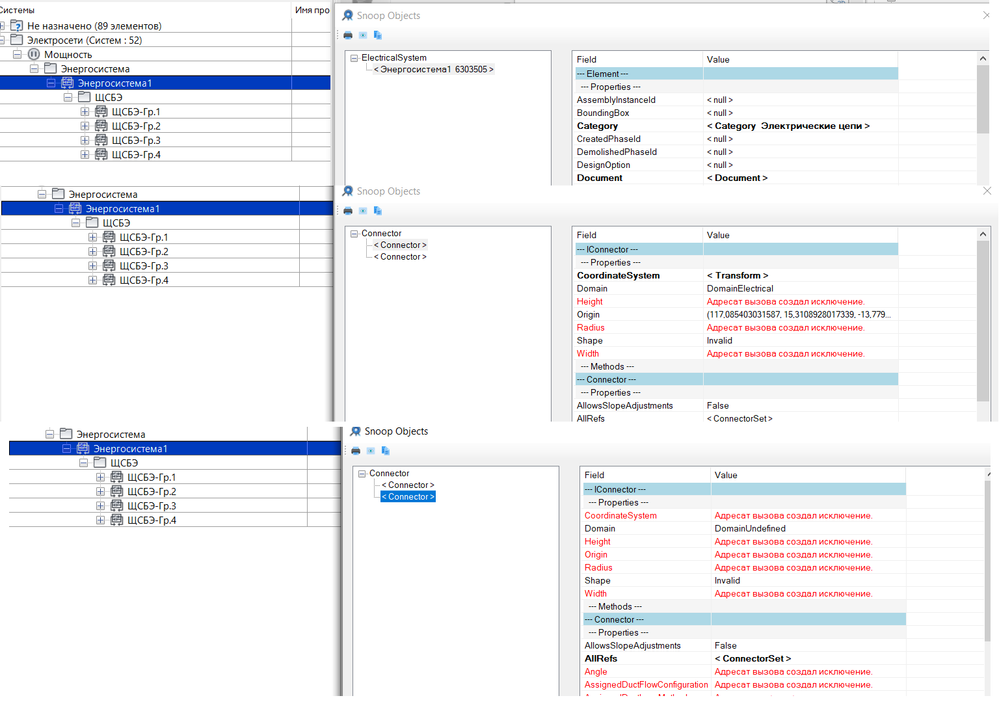Click circuit icon of ЩСБЭ-Гр.3 in top tree

click(101, 140)
